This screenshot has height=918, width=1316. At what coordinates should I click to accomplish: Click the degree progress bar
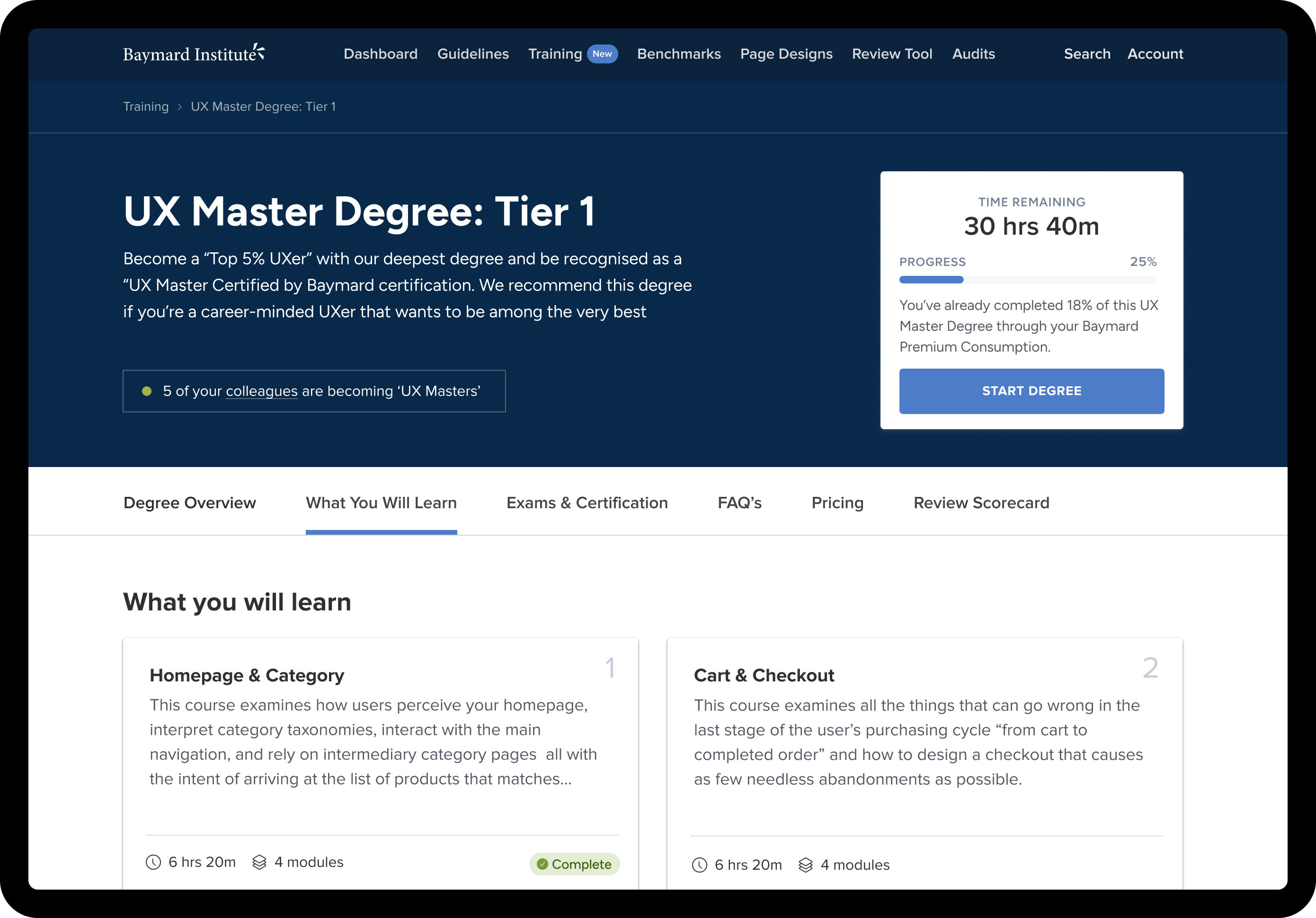pos(1028,280)
